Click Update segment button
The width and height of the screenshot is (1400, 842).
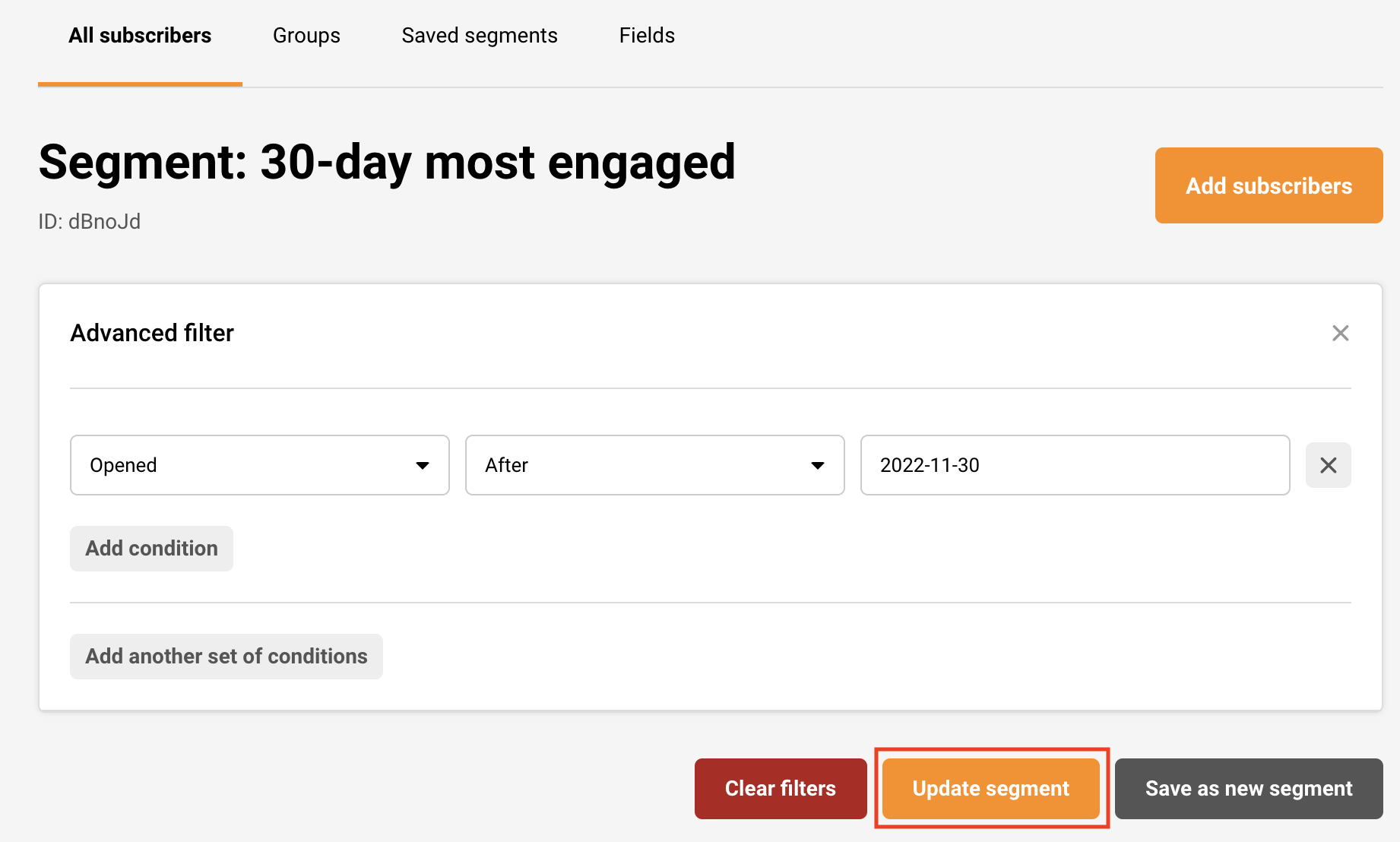click(990, 789)
